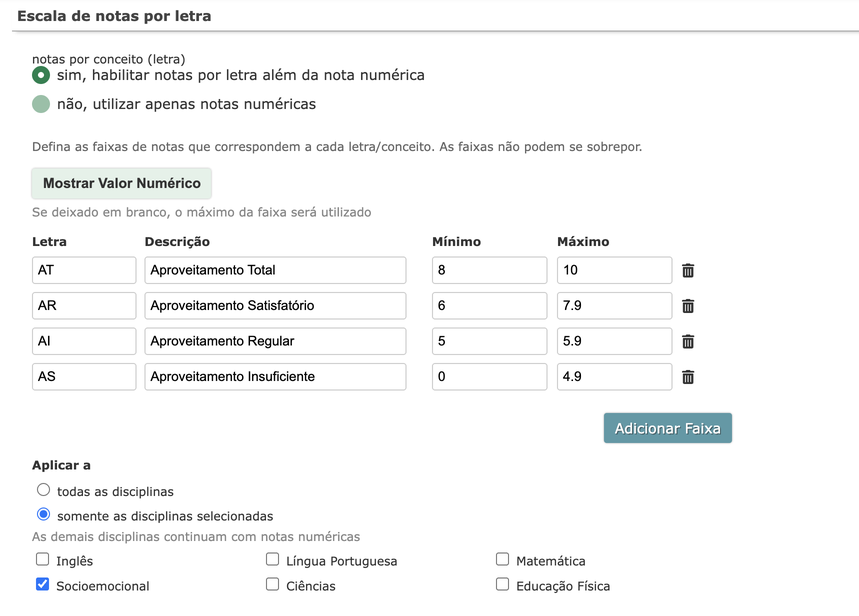Check the Ciências checkbox
This screenshot has height=616, width=859.
coord(272,584)
